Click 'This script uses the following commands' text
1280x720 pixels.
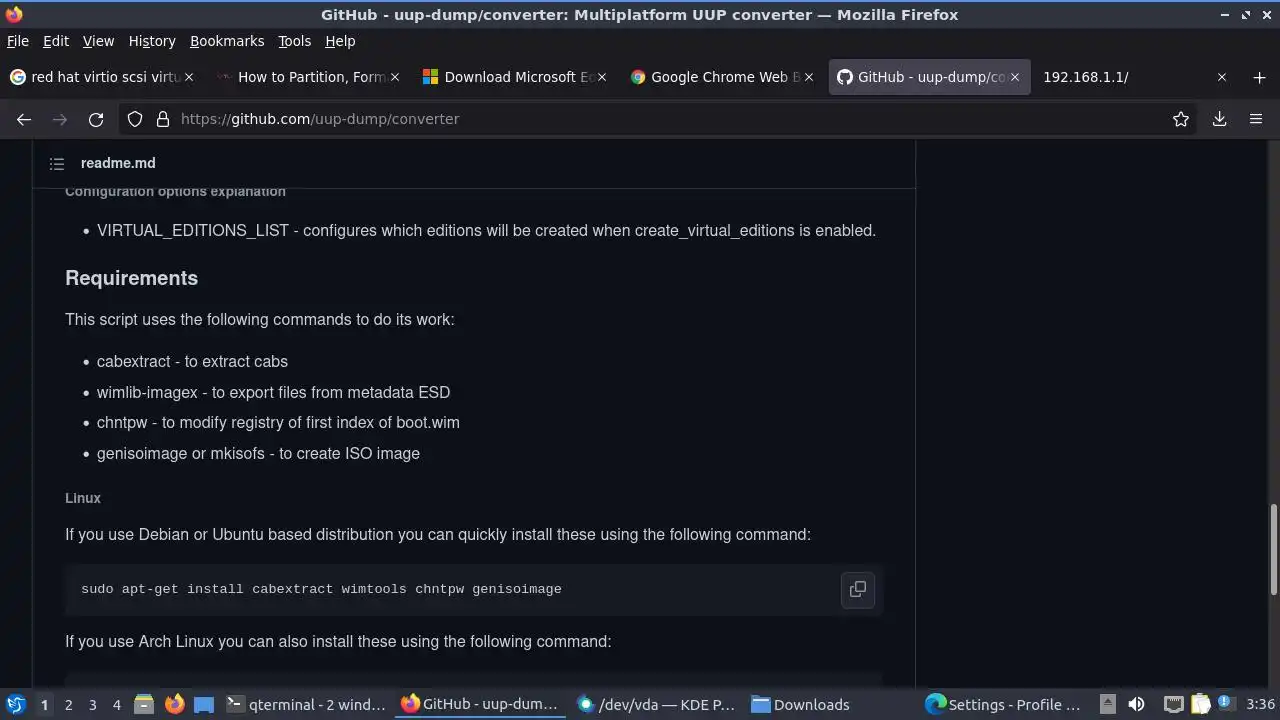click(259, 320)
